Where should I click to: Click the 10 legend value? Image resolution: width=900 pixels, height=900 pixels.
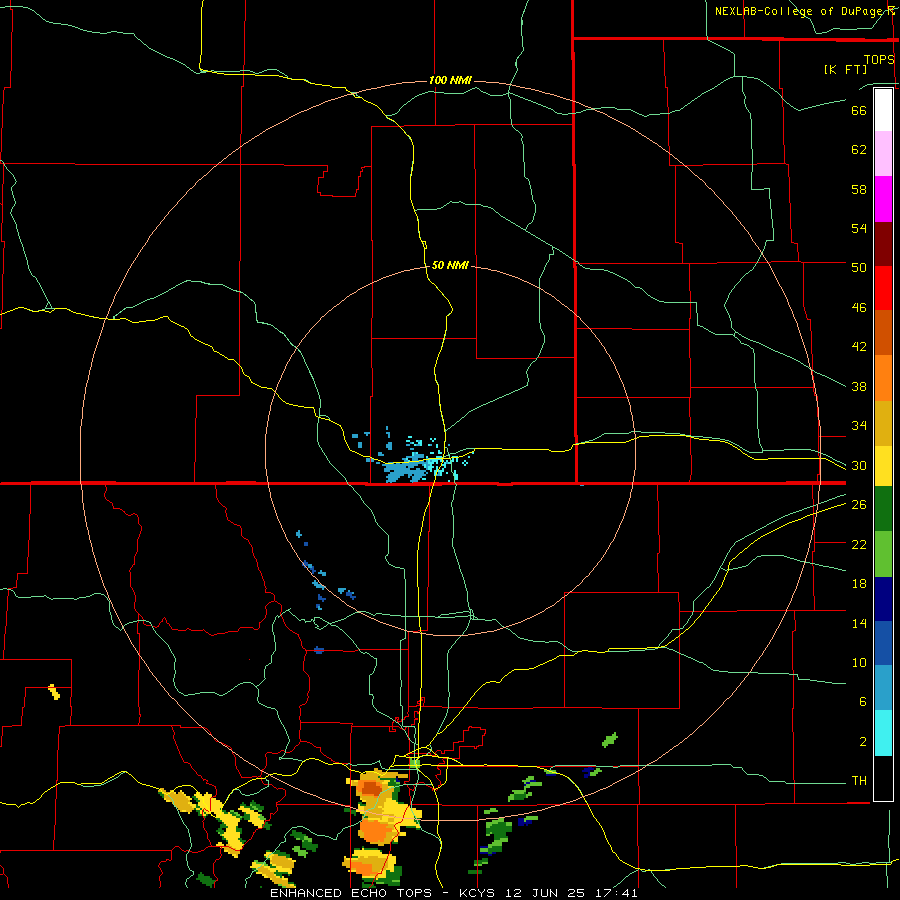(859, 663)
